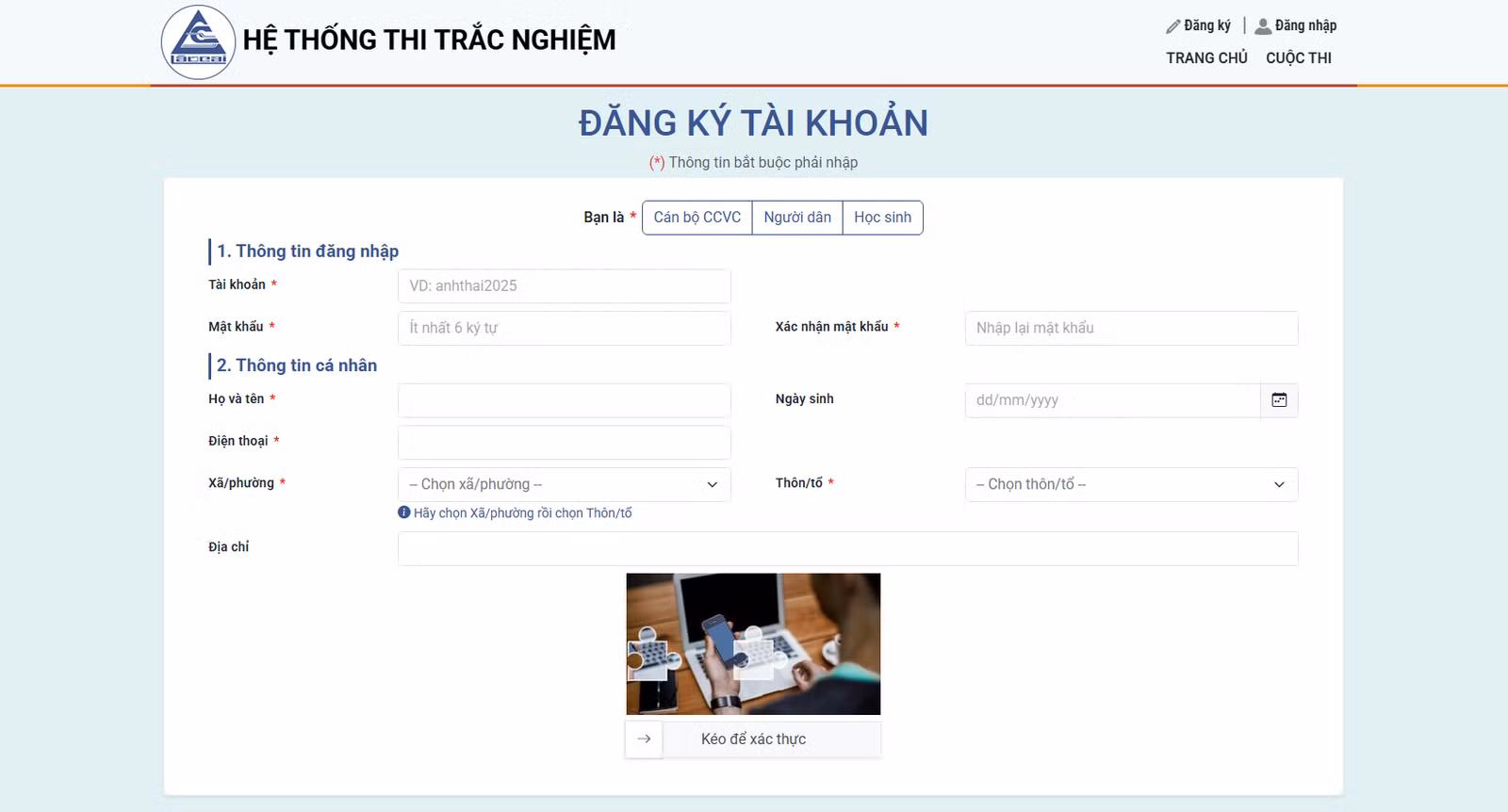Select the Học sinh user type
This screenshot has height=812, width=1508.
[883, 218]
